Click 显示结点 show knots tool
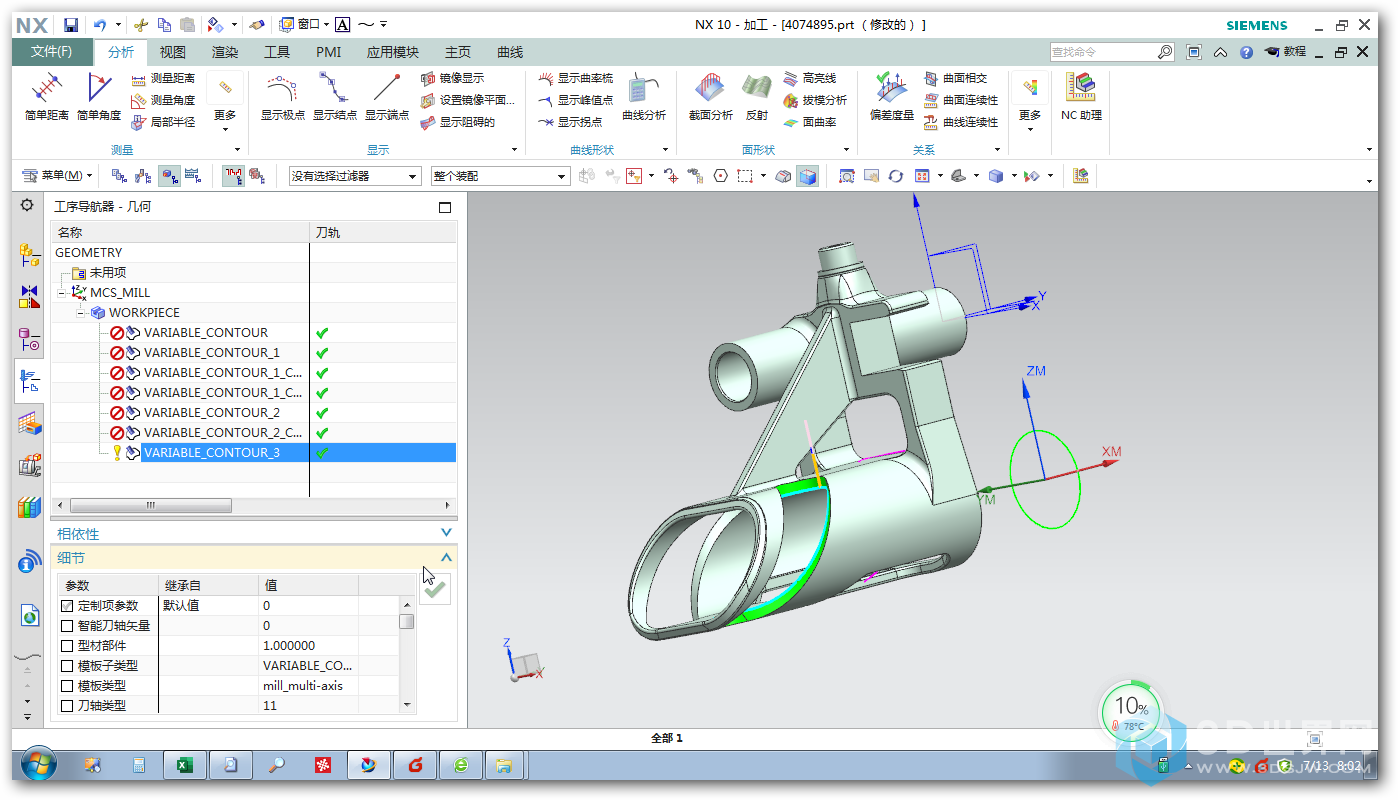The image size is (1398, 800). click(334, 98)
